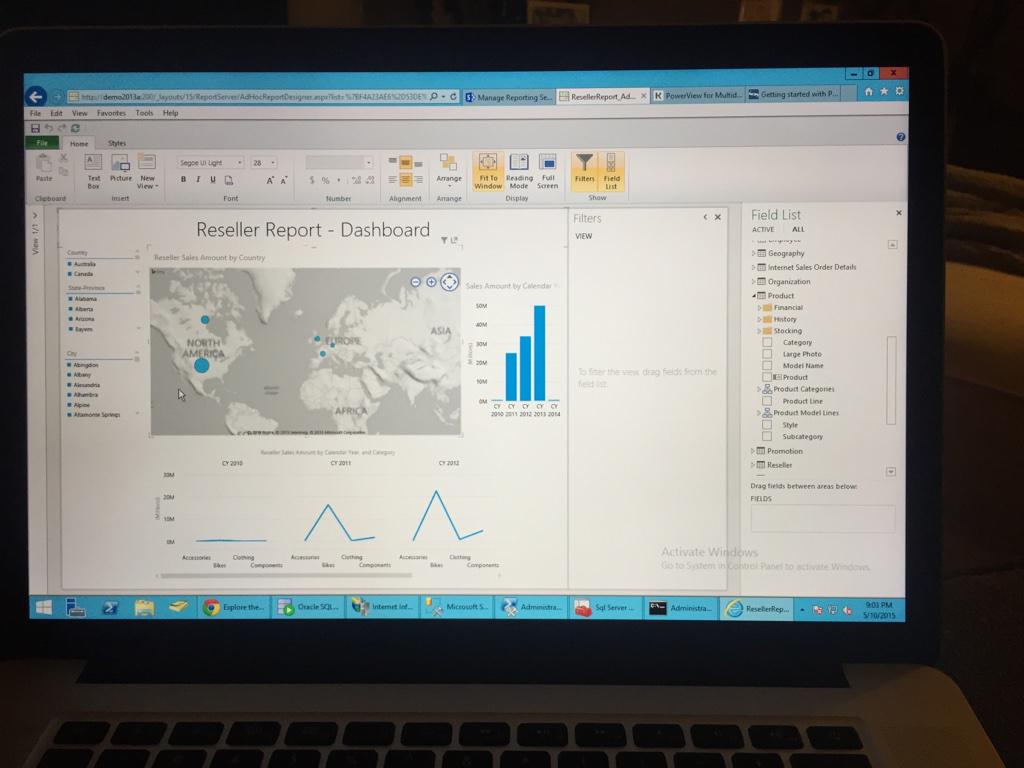Click the Field List scroll down arrow
Viewport: 1024px width, 768px height.
click(x=891, y=472)
